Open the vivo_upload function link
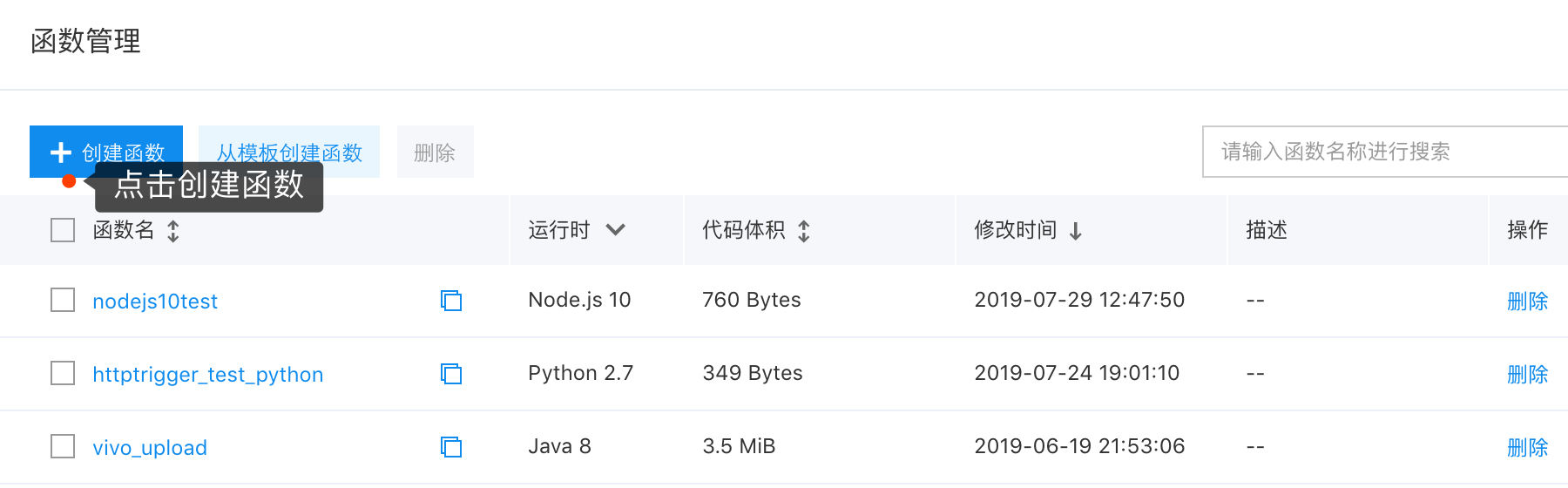The height and width of the screenshot is (488, 1568). pyautogui.click(x=150, y=448)
